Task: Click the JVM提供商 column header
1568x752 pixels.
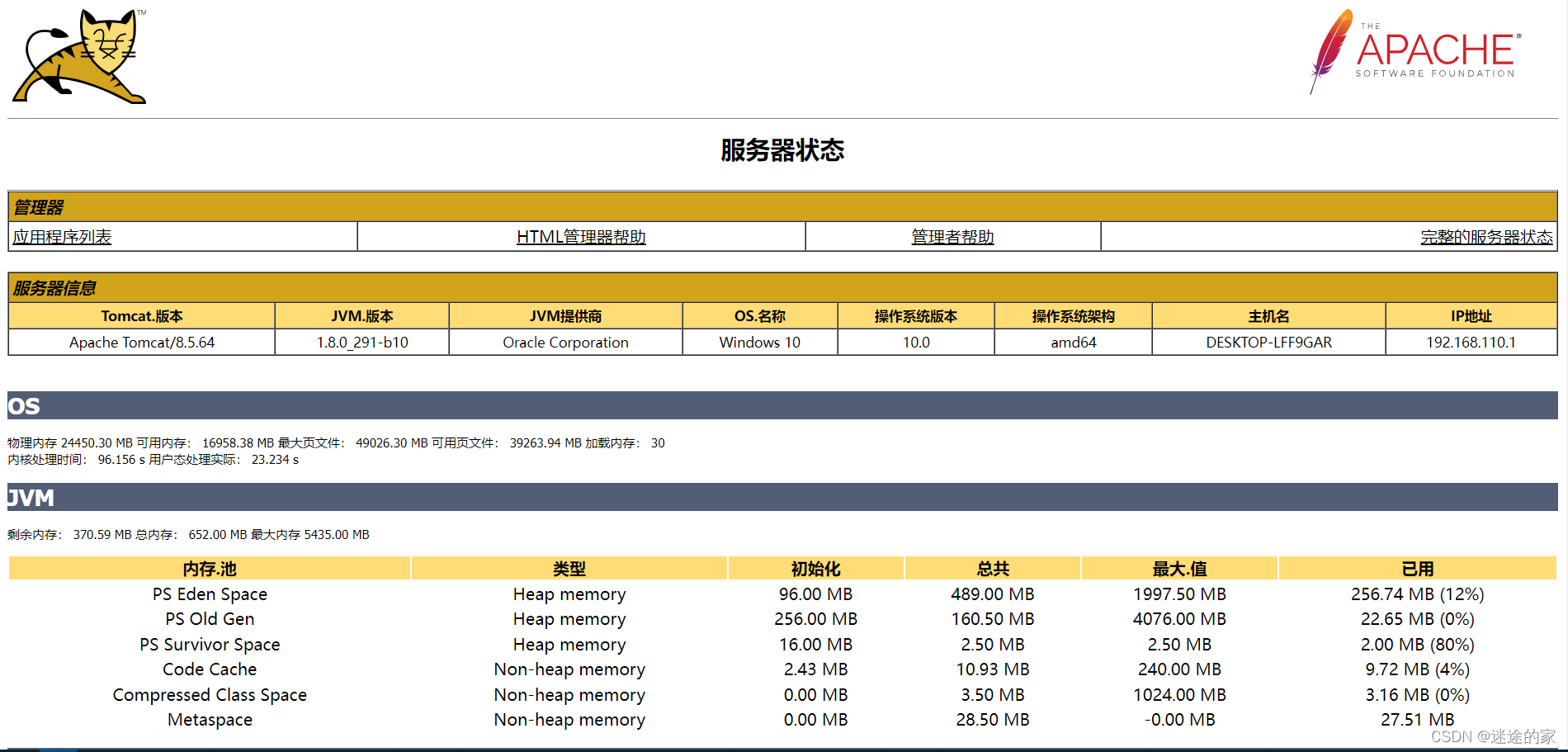Action: click(565, 316)
